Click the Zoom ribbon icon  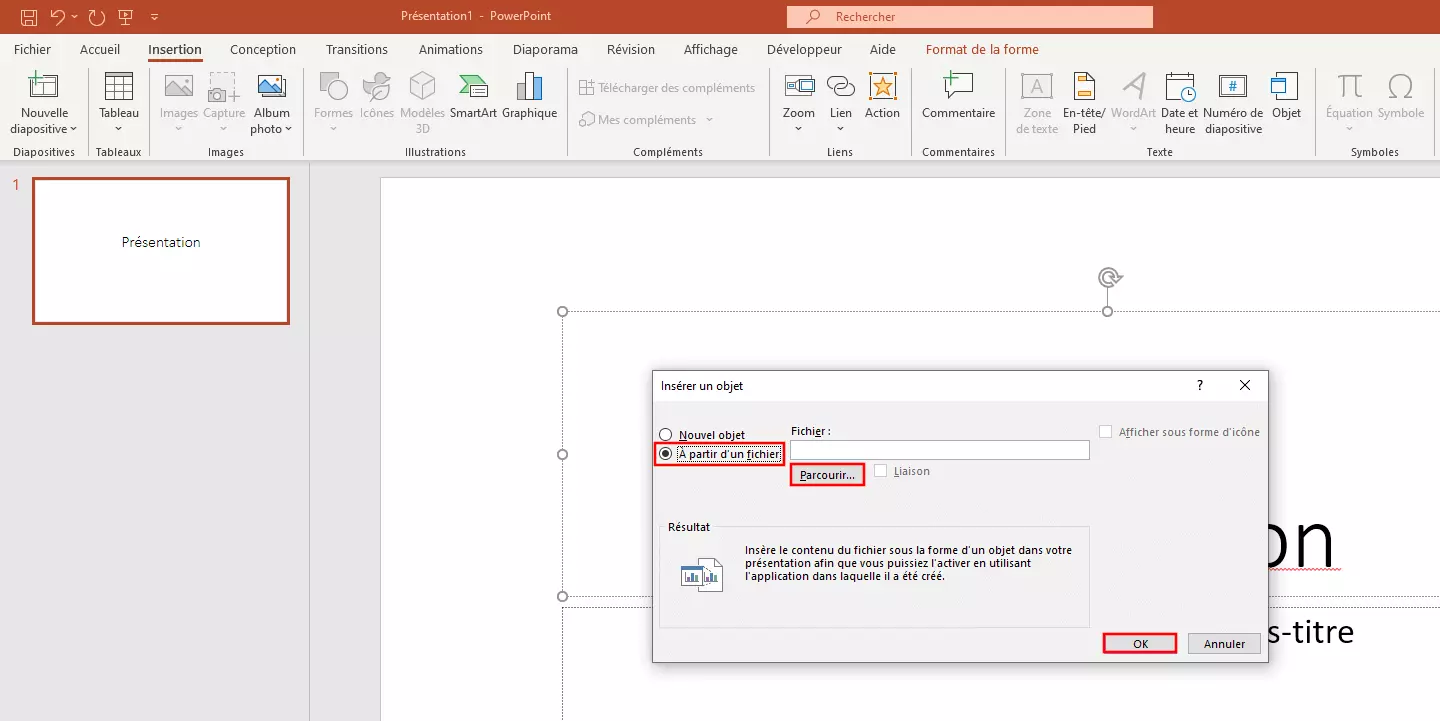point(799,87)
